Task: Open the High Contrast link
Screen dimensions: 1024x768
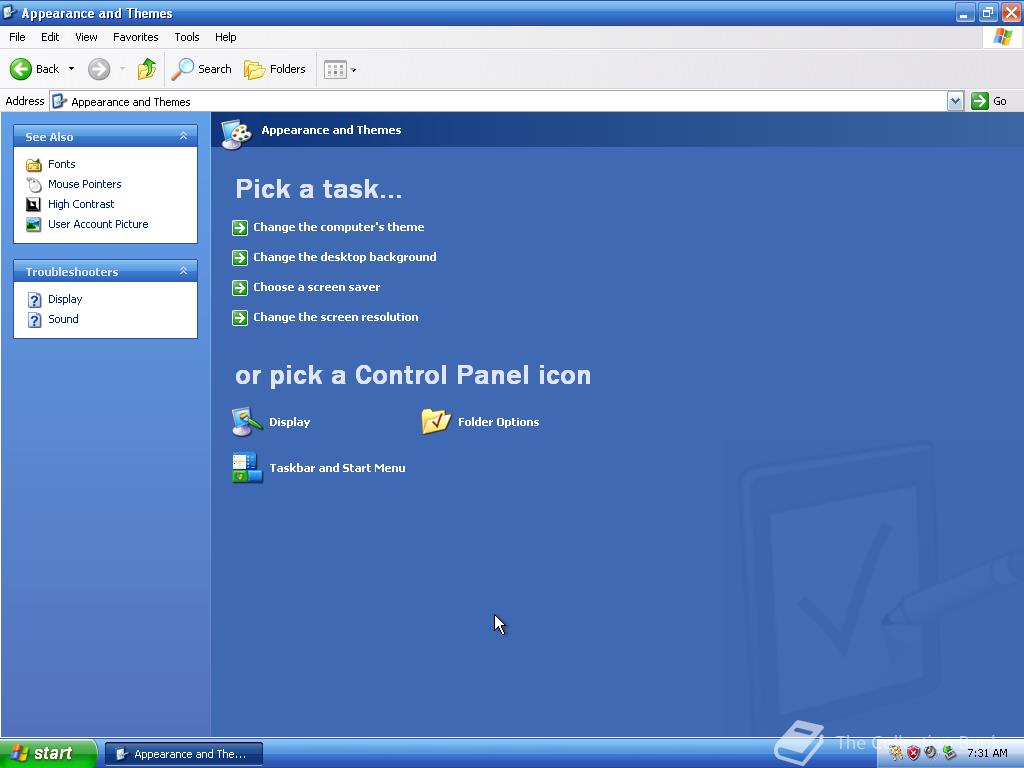Action: 81,204
